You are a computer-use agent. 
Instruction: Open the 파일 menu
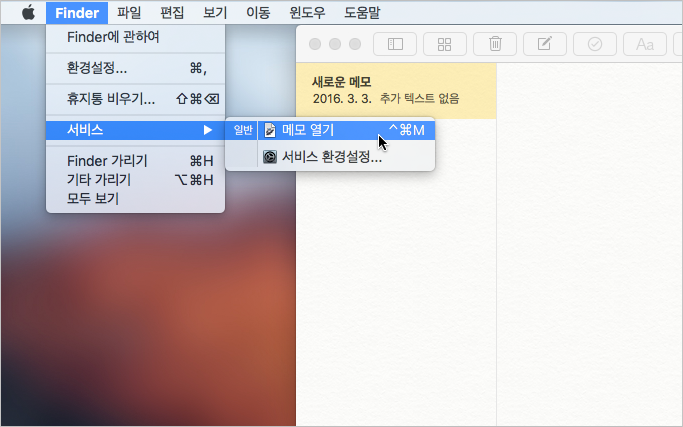pos(129,13)
